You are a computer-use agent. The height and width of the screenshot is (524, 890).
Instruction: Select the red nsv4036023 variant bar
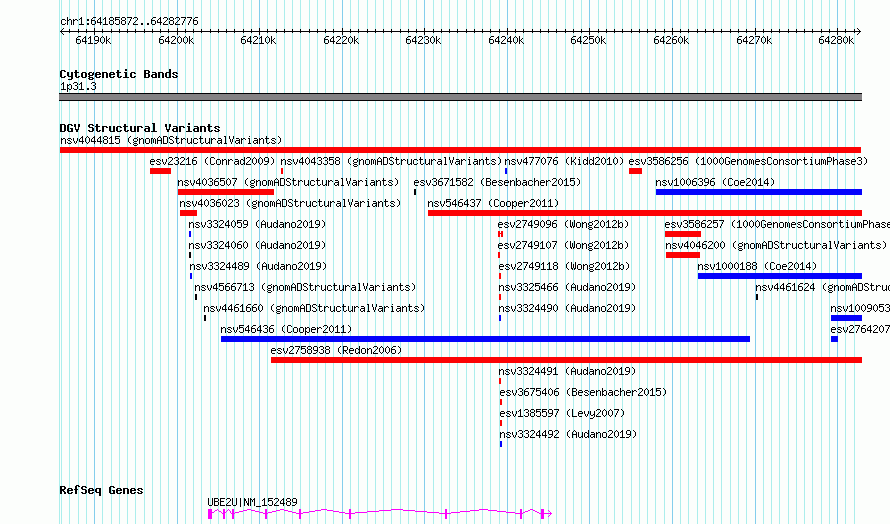click(188, 213)
